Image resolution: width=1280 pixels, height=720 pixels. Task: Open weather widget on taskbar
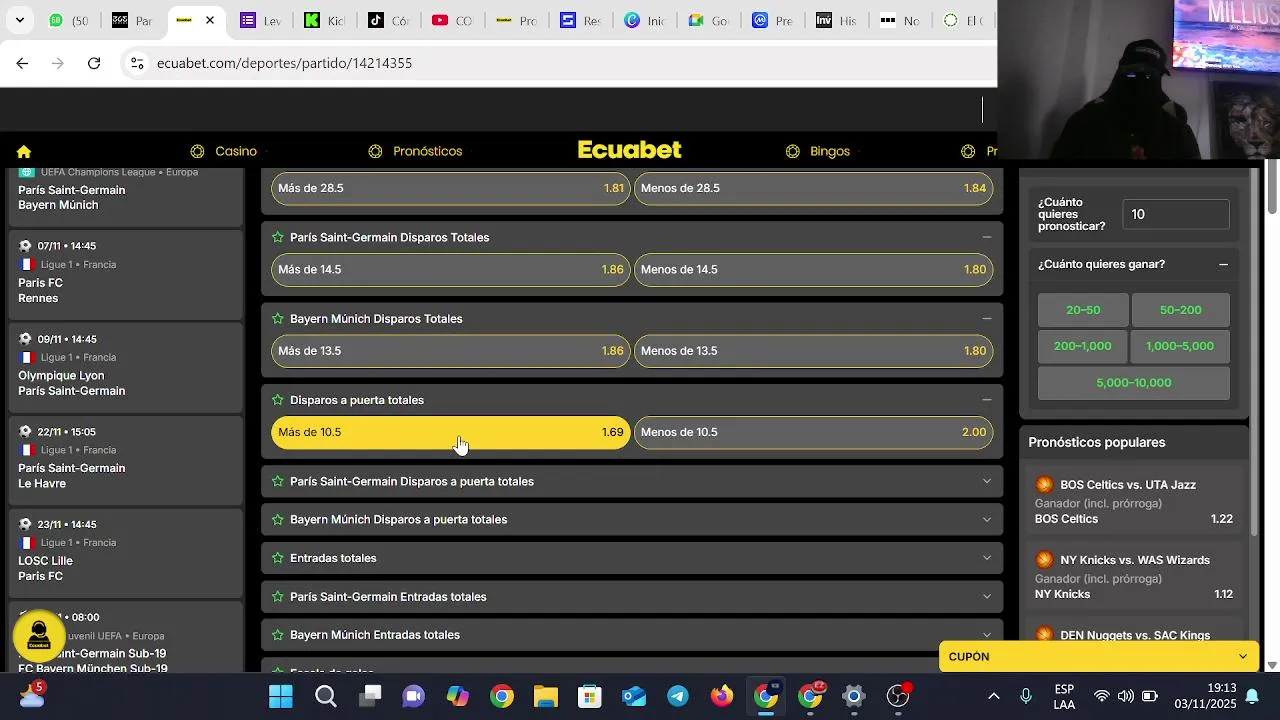31,695
